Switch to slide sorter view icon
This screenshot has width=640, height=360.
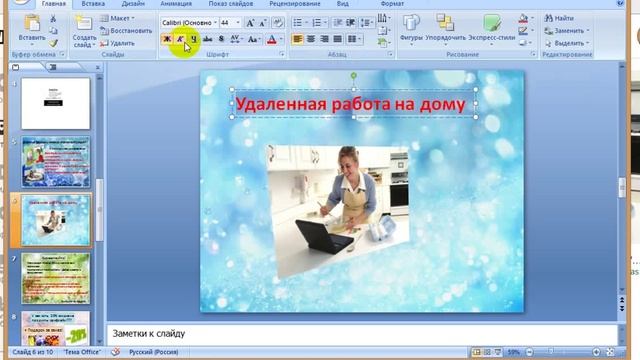coord(487,352)
